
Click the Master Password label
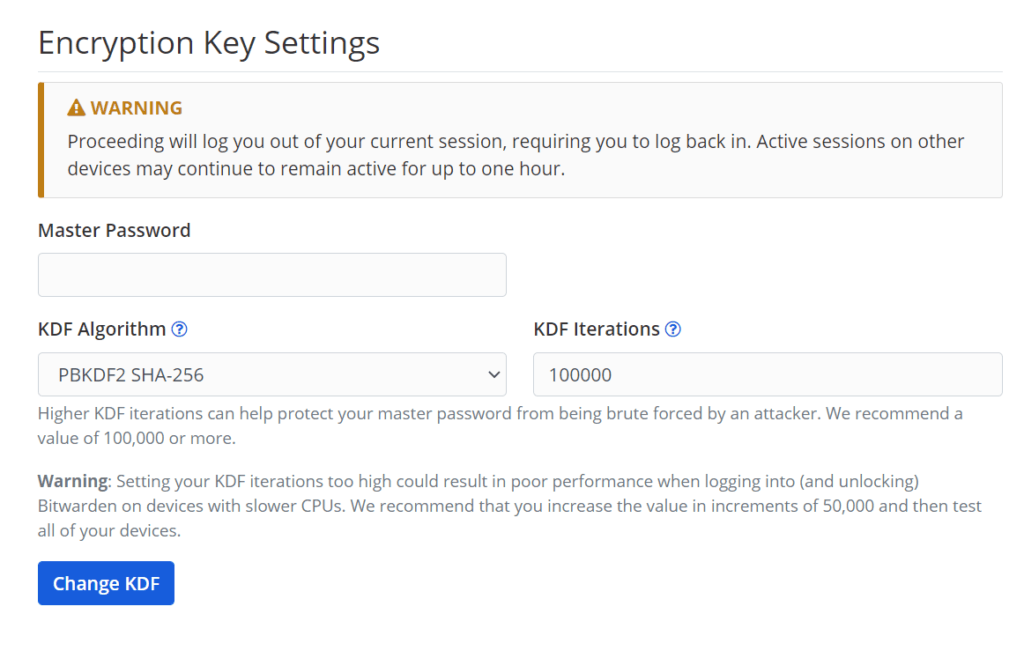tap(114, 230)
